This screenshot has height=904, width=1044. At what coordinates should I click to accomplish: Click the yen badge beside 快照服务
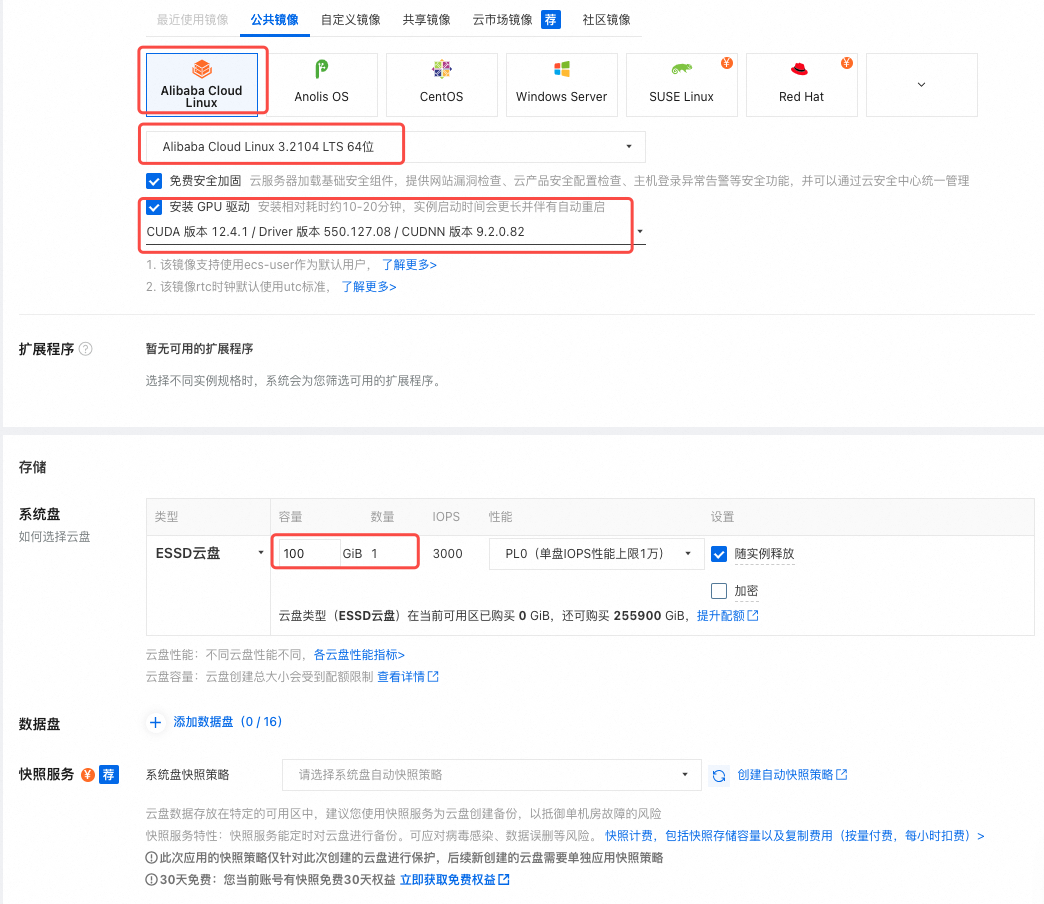(88, 774)
